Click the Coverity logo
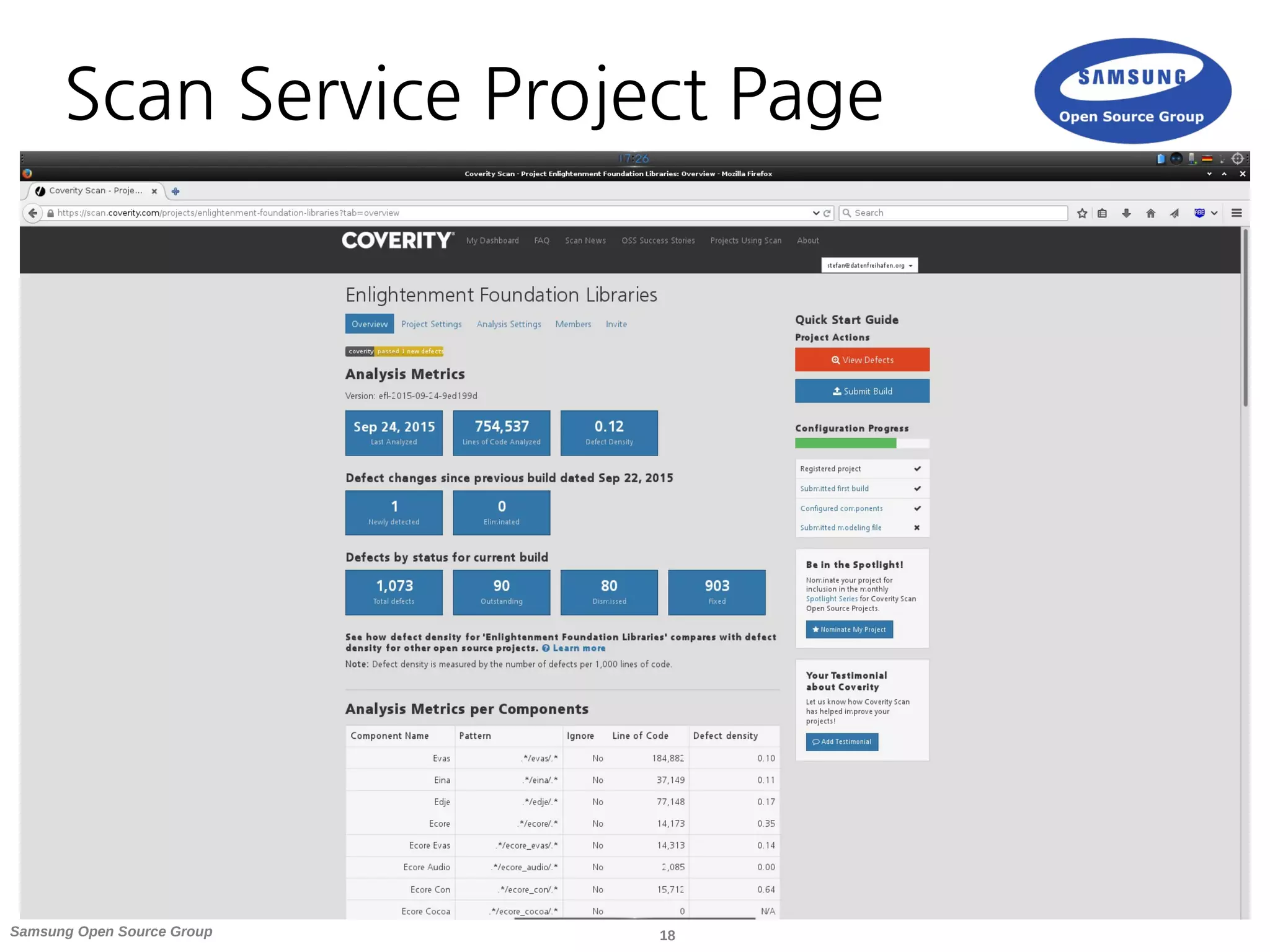The image size is (1270, 952). (x=398, y=240)
